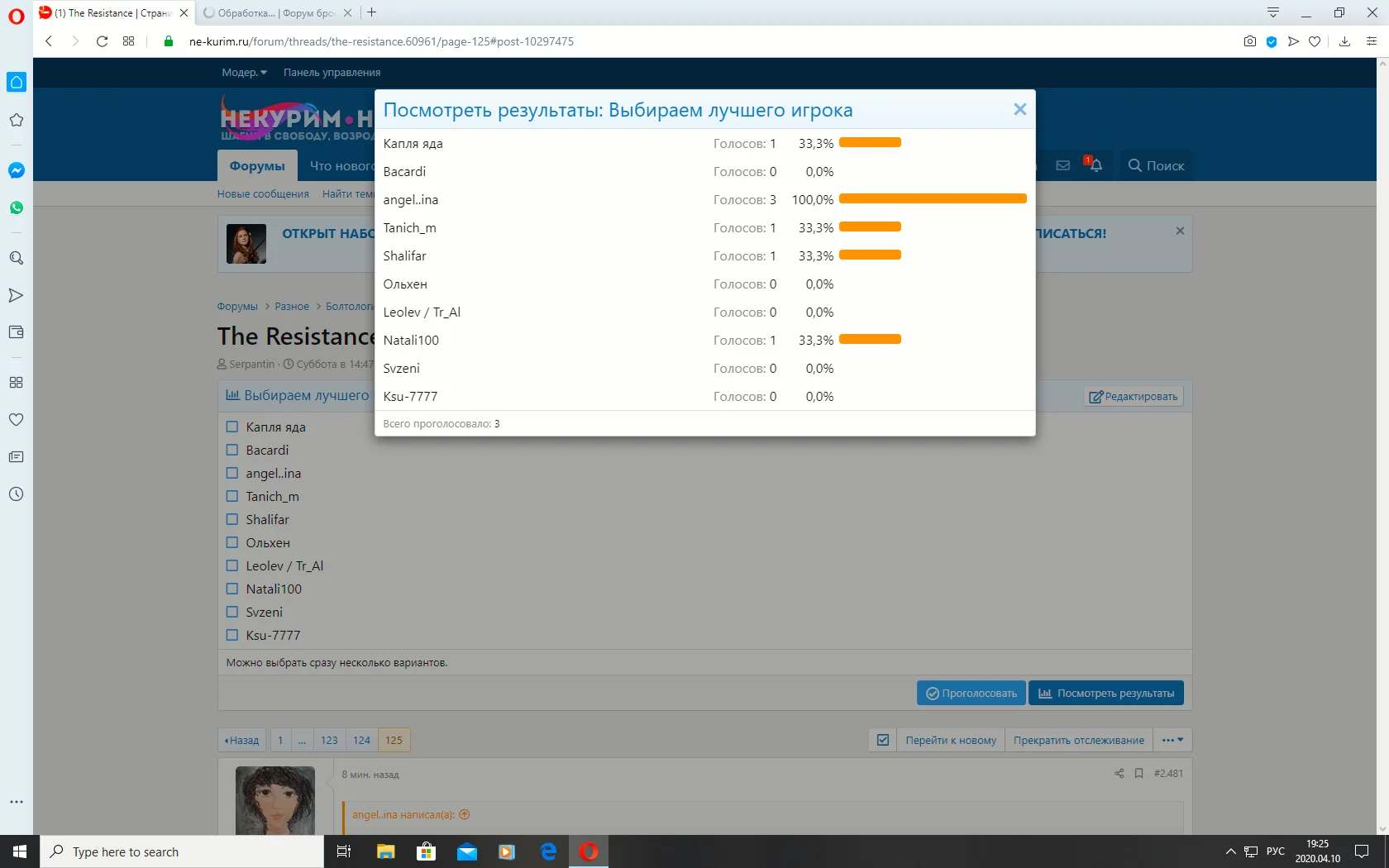Image resolution: width=1389 pixels, height=868 pixels.
Task: Switch to The Resistance browser tab
Action: [114, 12]
